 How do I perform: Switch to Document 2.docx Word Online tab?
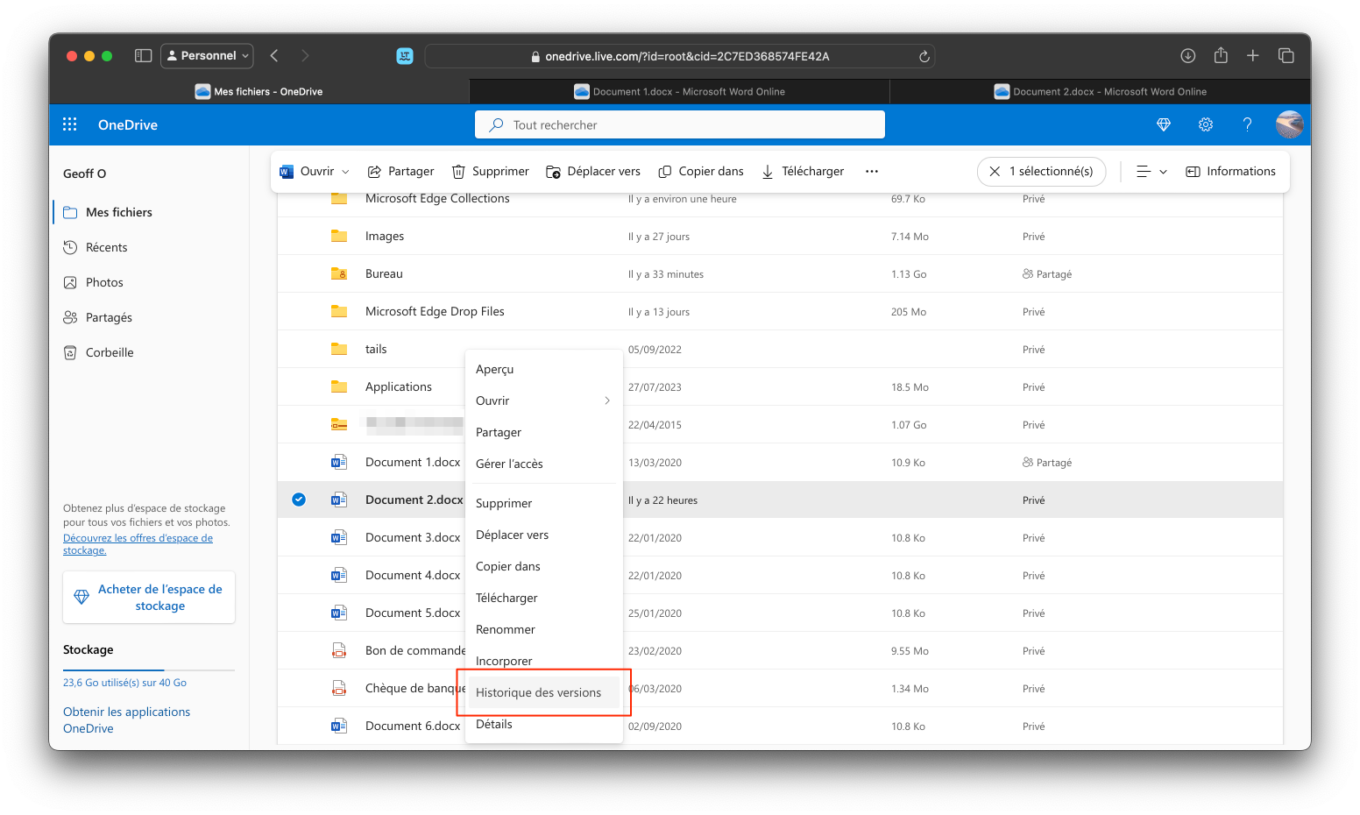coord(1100,92)
